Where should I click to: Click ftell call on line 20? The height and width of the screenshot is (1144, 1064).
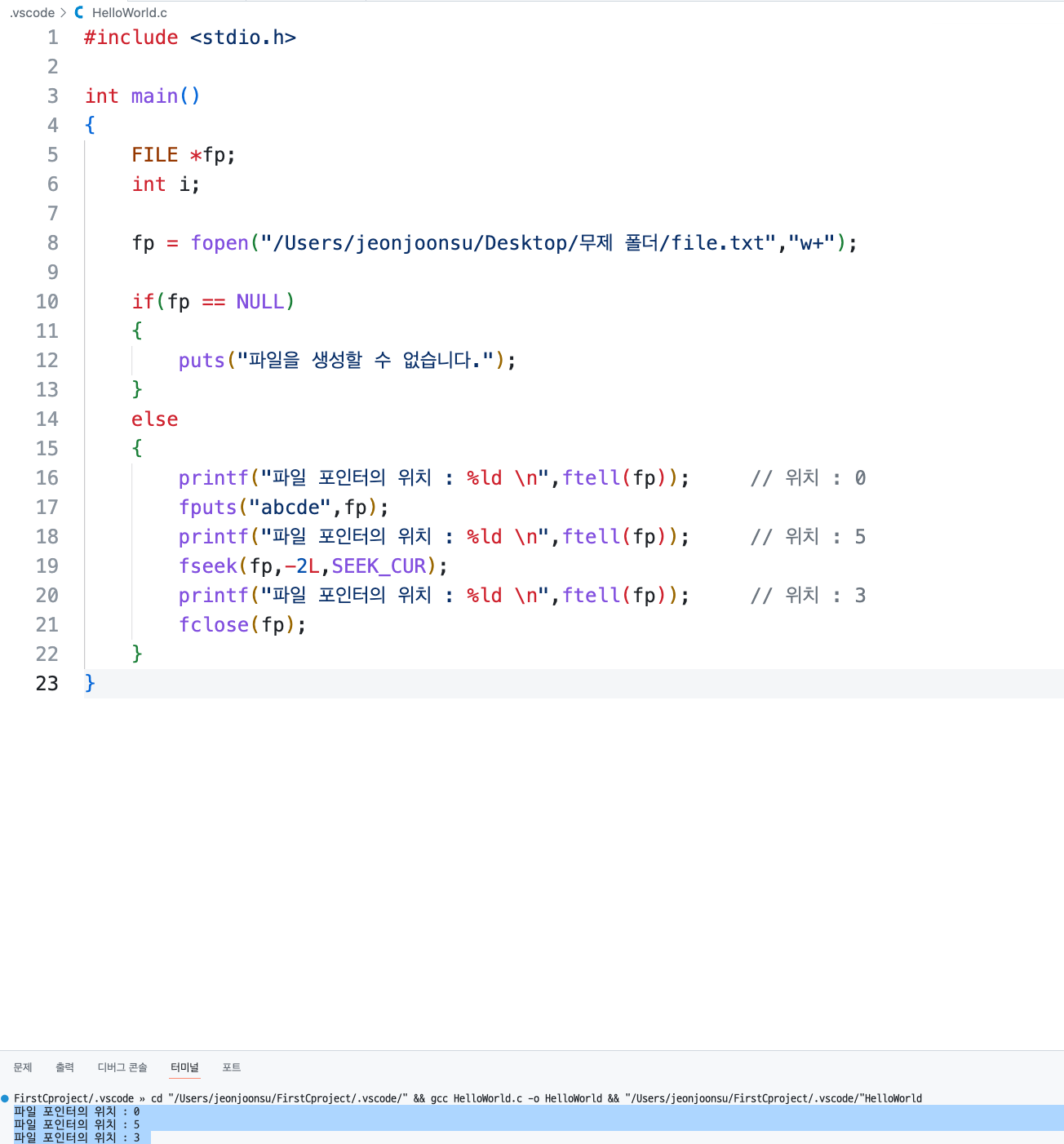(592, 596)
